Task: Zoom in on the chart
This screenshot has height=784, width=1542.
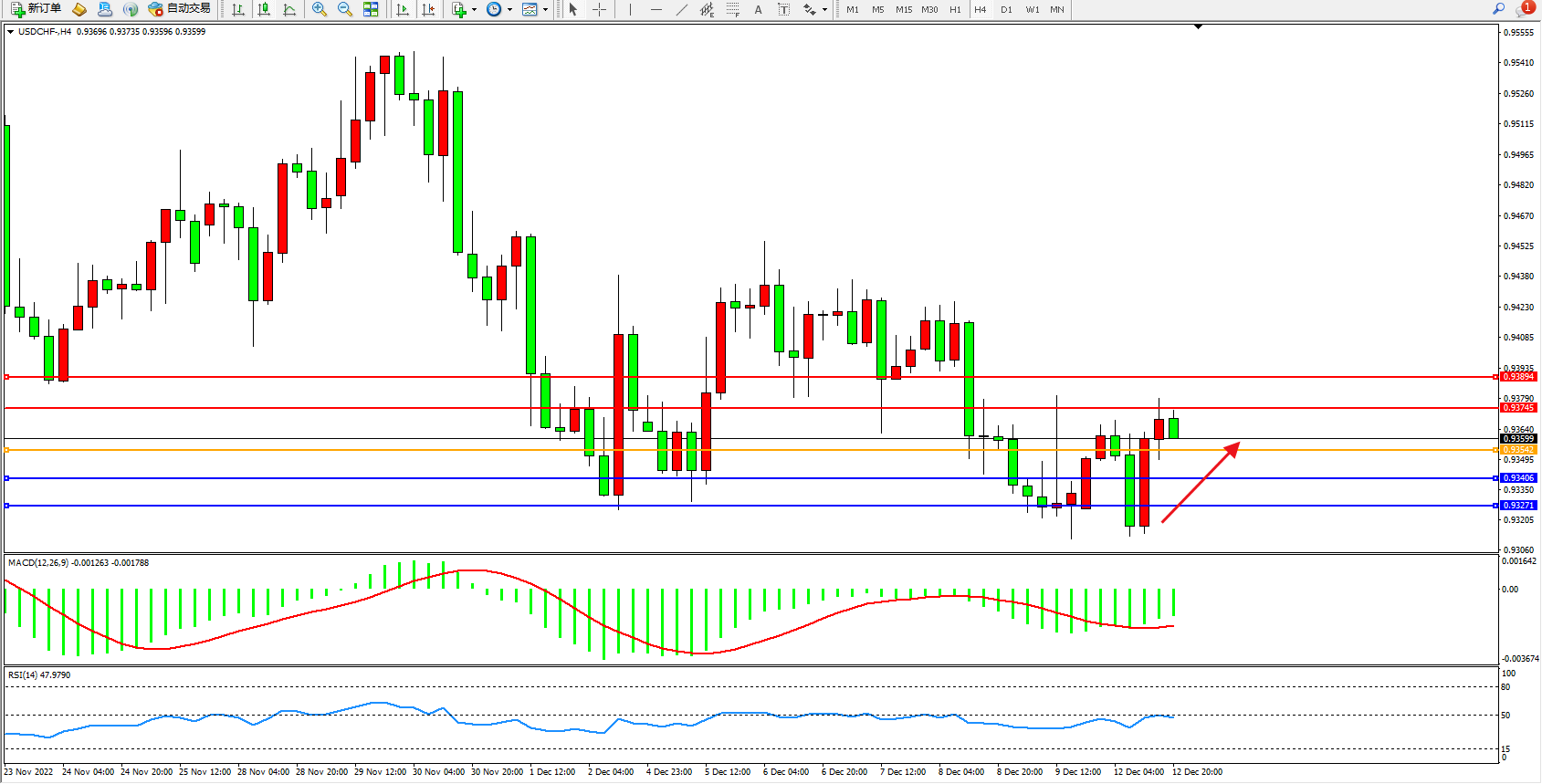Action: (x=320, y=9)
